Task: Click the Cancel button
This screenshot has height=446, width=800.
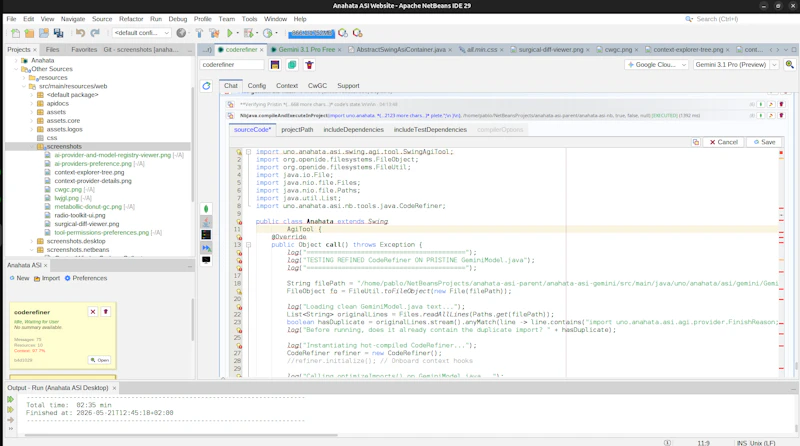Action: (723, 142)
